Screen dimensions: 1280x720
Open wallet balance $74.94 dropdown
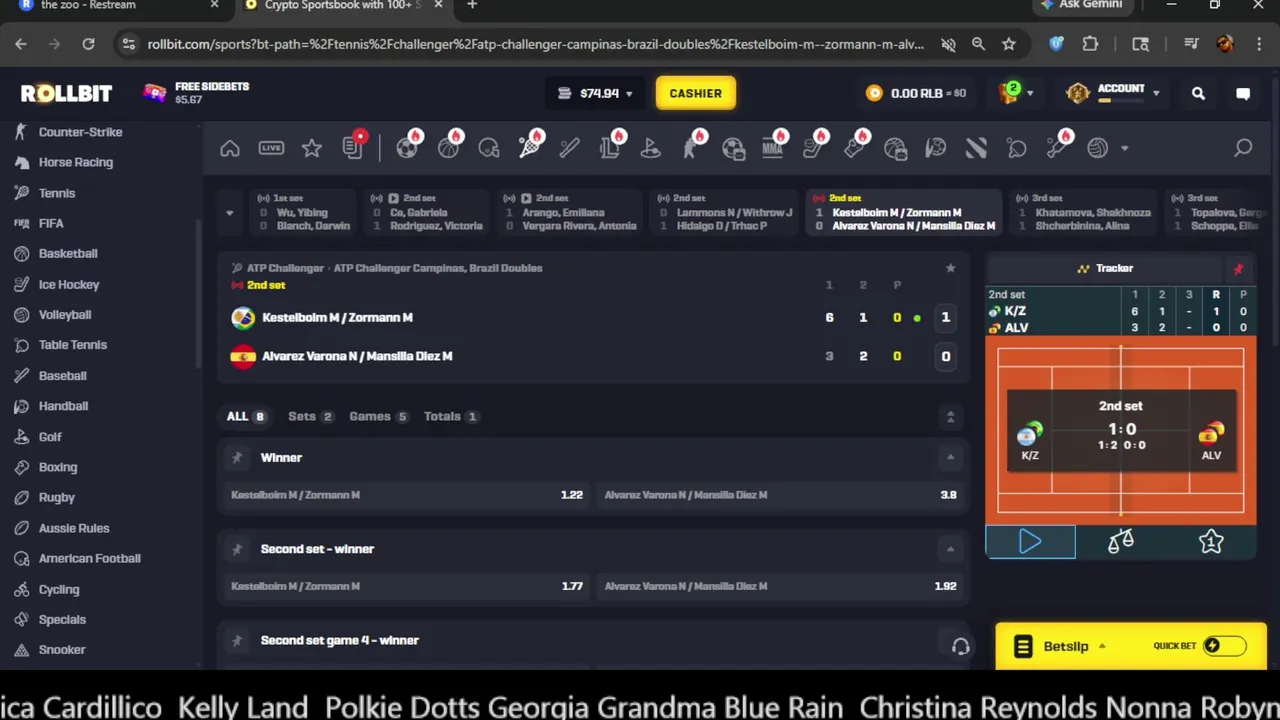pyautogui.click(x=596, y=93)
